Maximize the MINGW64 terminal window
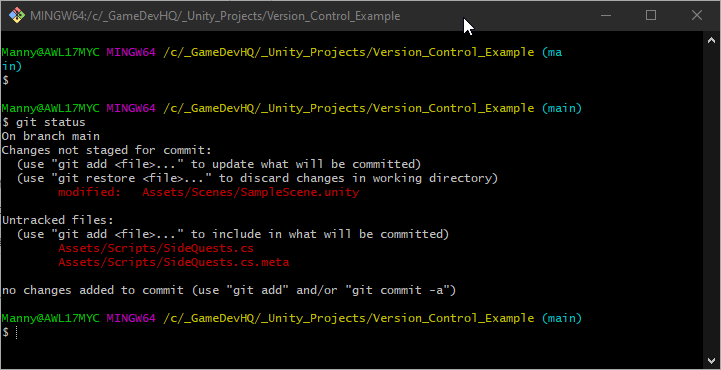 click(x=651, y=16)
